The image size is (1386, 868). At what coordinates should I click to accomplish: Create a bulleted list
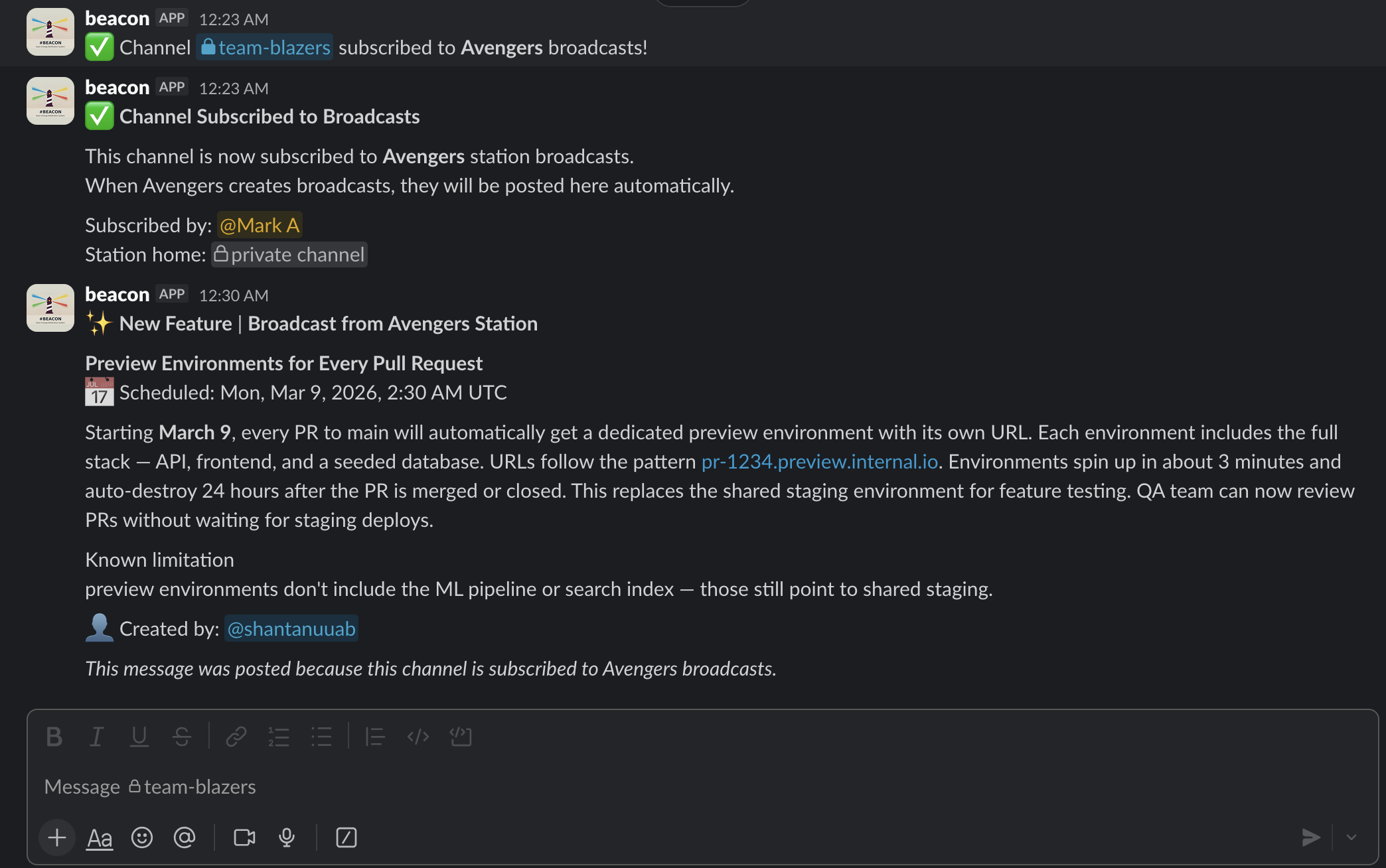click(x=321, y=737)
